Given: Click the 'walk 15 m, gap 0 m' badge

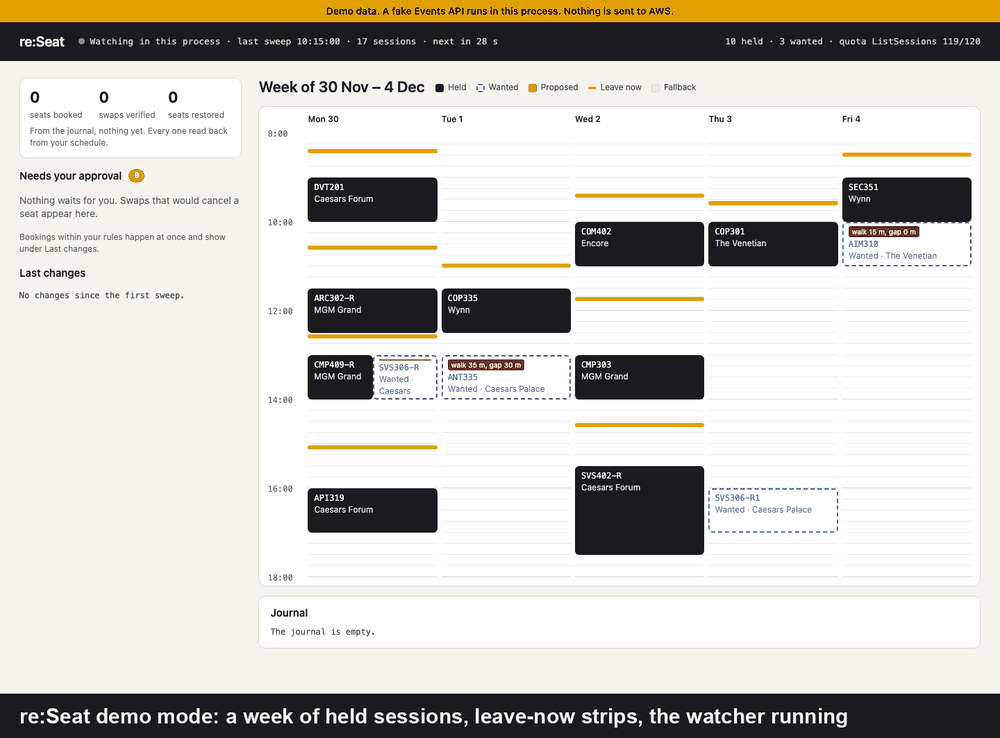Looking at the screenshot, I should pos(884,232).
